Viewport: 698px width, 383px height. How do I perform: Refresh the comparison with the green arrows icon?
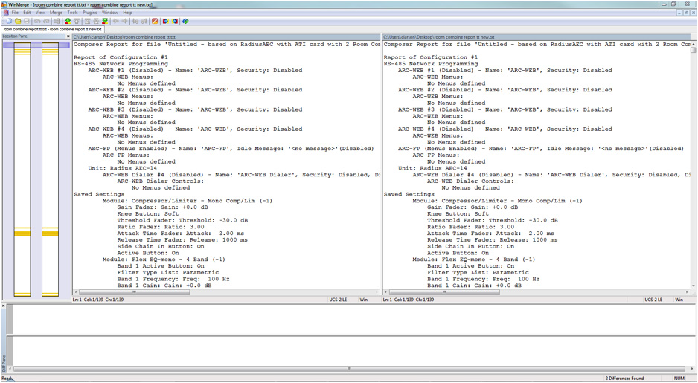click(185, 21)
